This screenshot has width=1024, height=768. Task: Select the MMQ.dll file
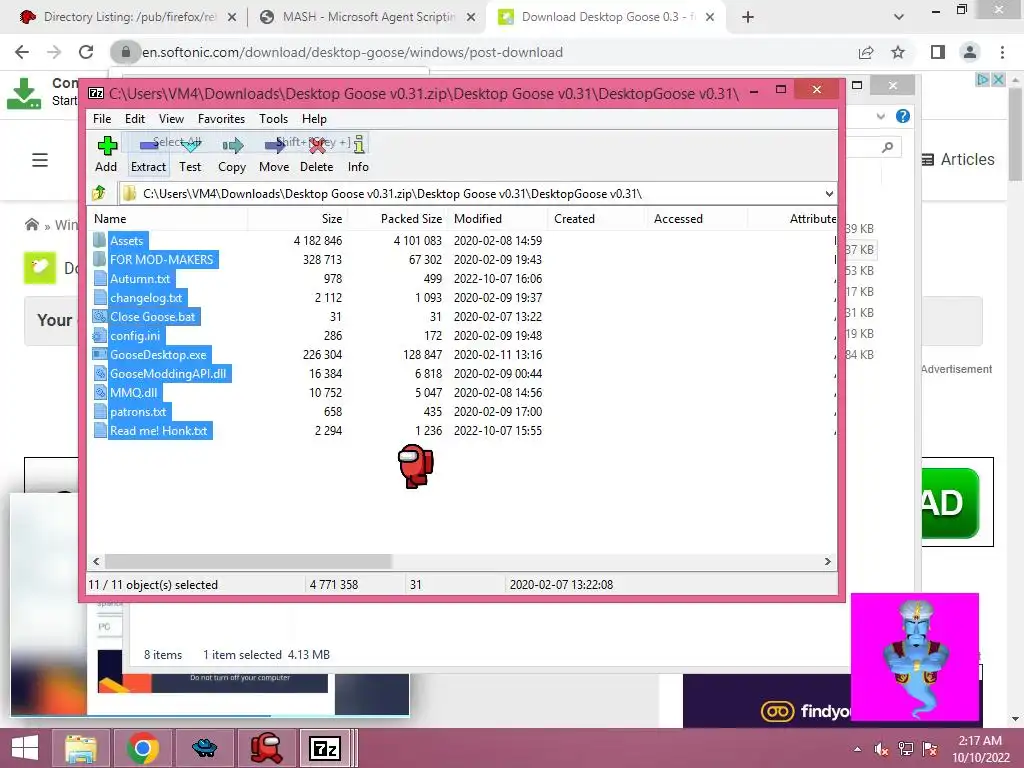(x=134, y=392)
